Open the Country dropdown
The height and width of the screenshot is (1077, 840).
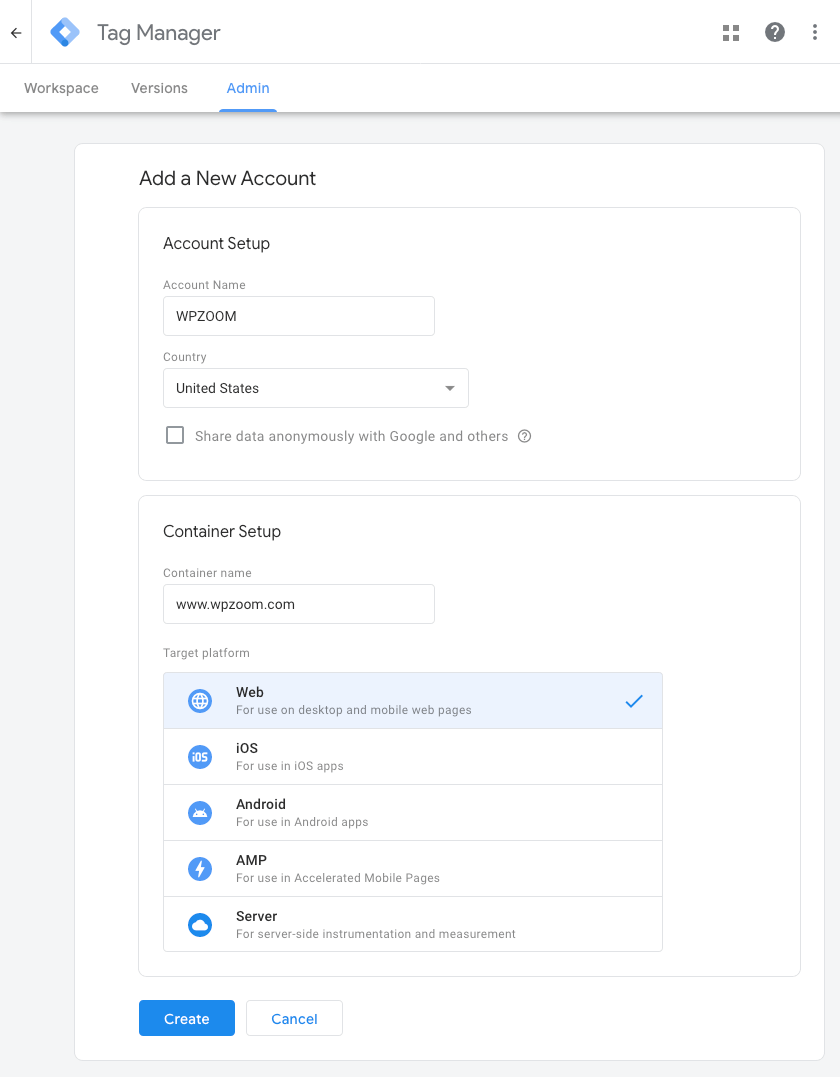click(x=316, y=388)
